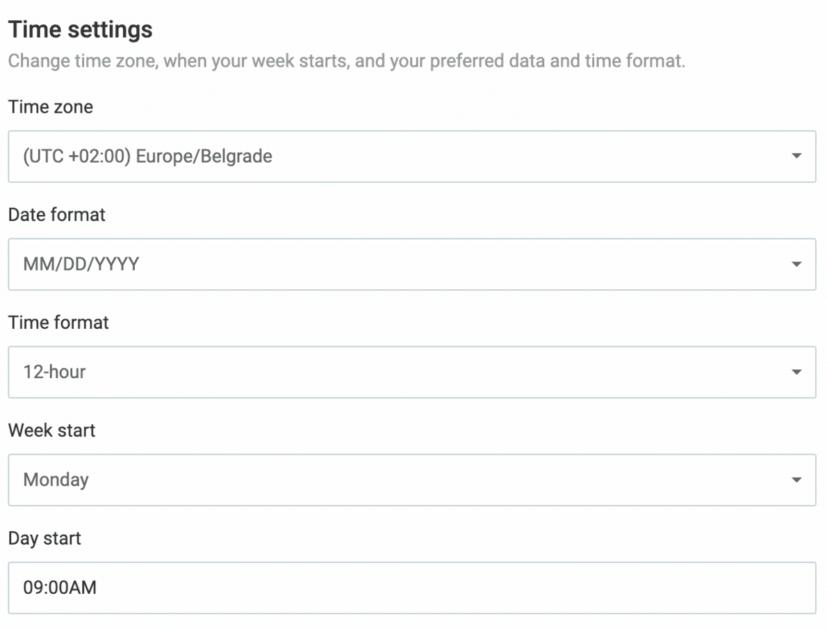Click the Date format field label
The width and height of the screenshot is (827, 630).
tap(57, 214)
